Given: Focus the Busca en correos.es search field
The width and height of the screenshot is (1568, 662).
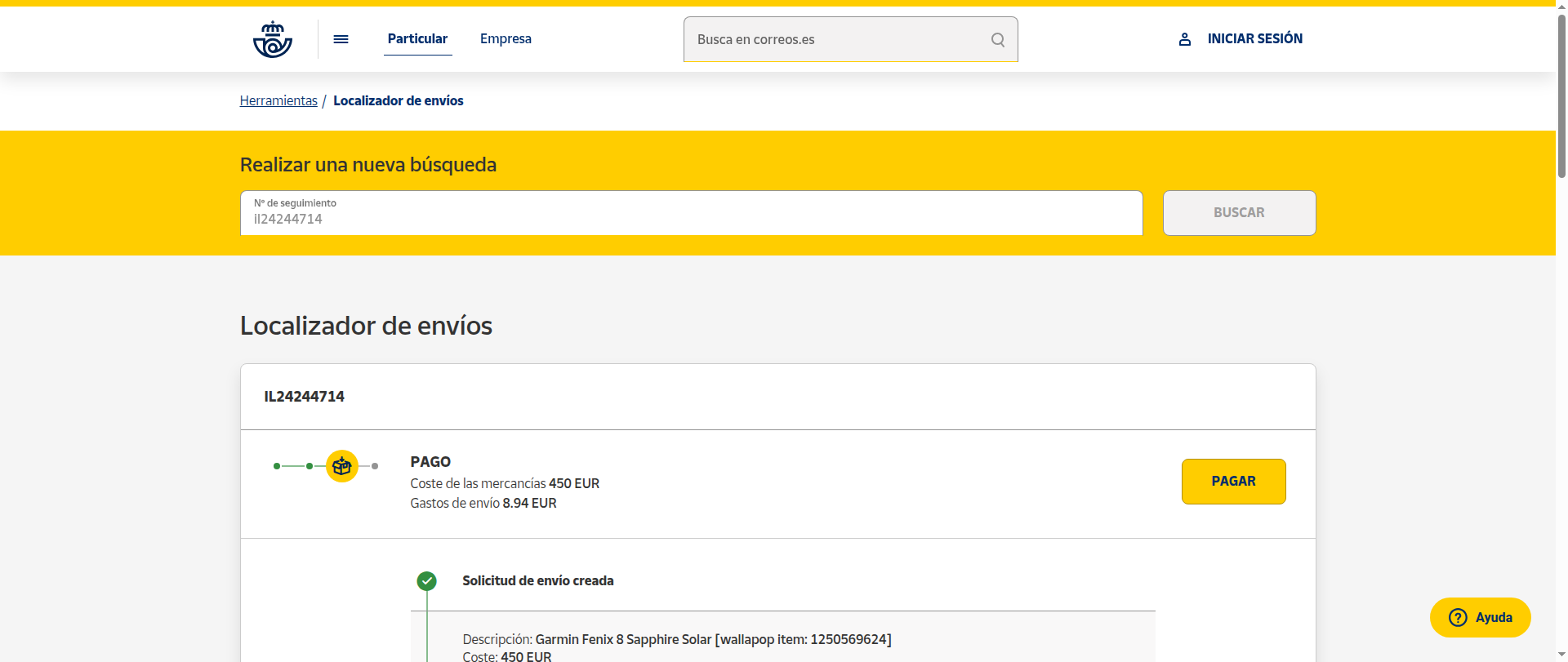Looking at the screenshot, I should pyautogui.click(x=850, y=39).
